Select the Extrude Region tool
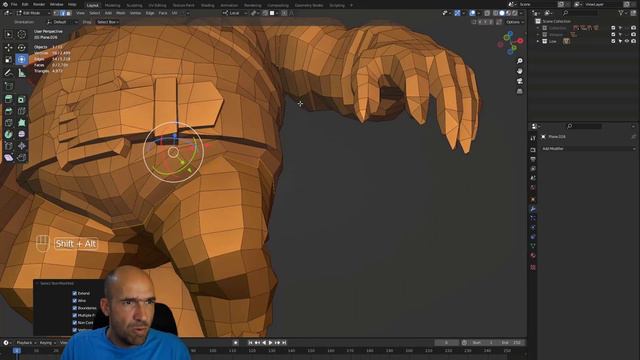The image size is (640, 360). (x=9, y=99)
